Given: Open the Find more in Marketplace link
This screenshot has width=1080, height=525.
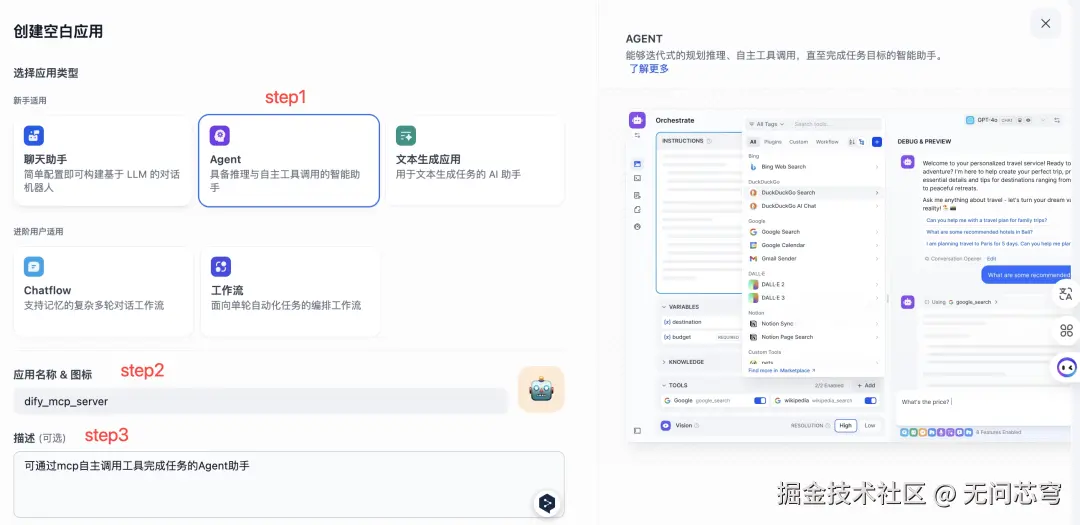Looking at the screenshot, I should click(x=782, y=370).
